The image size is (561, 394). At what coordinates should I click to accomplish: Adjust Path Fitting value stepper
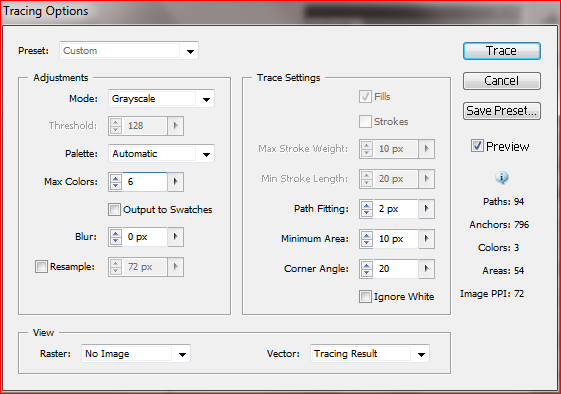click(367, 209)
